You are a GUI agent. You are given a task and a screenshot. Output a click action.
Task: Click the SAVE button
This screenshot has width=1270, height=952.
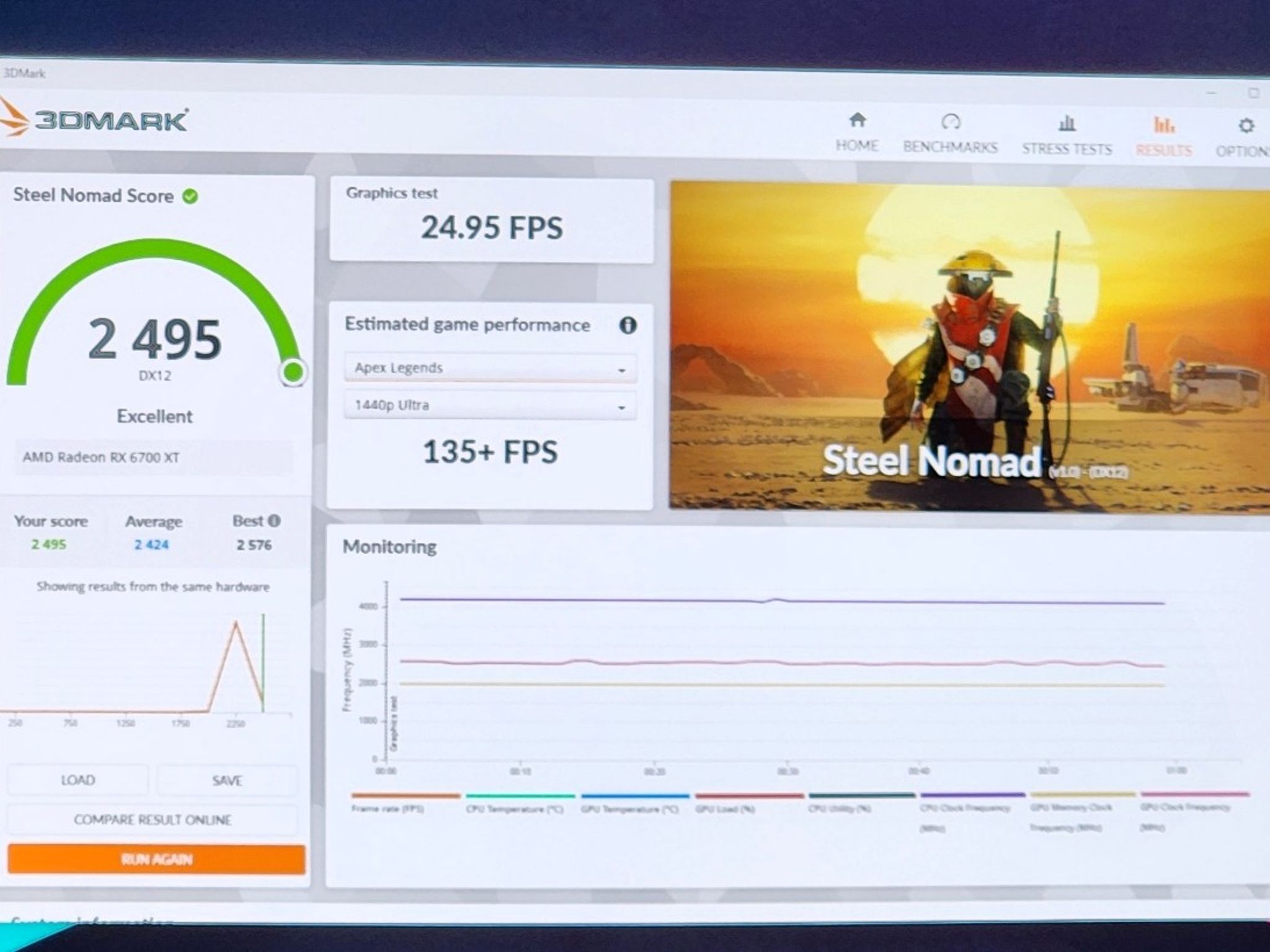click(227, 781)
